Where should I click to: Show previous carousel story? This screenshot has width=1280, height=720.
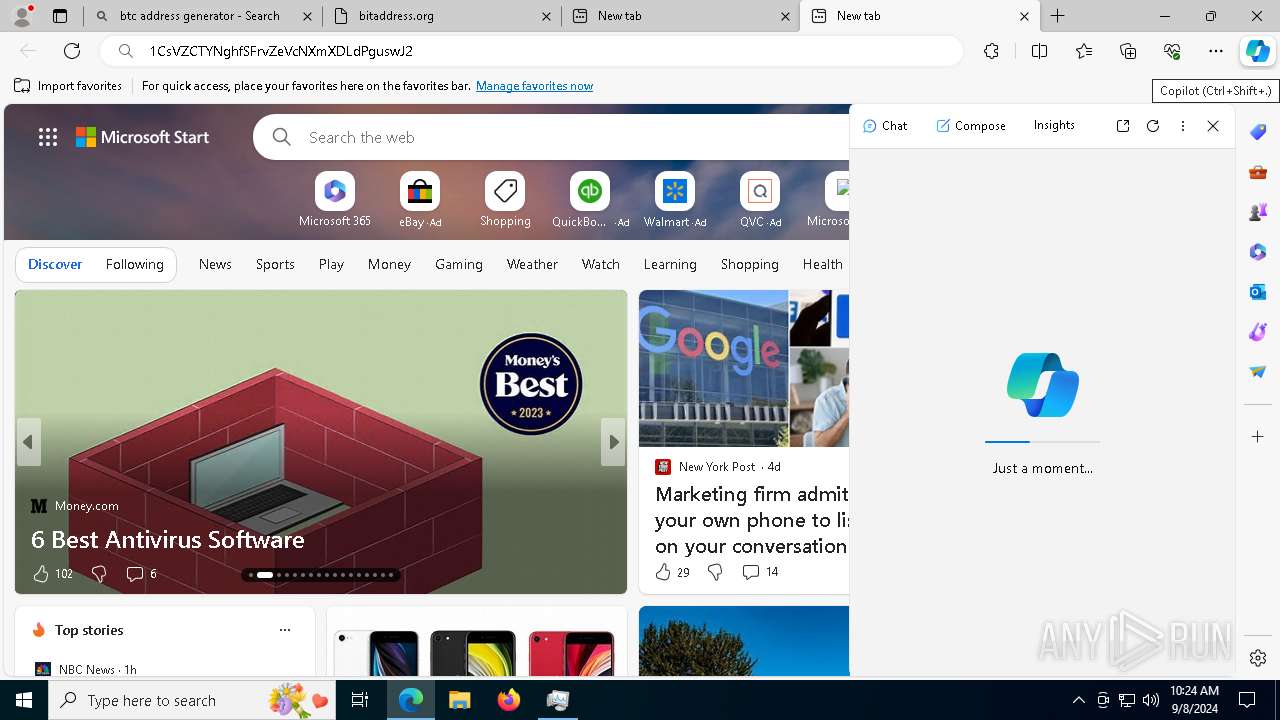(x=28, y=442)
